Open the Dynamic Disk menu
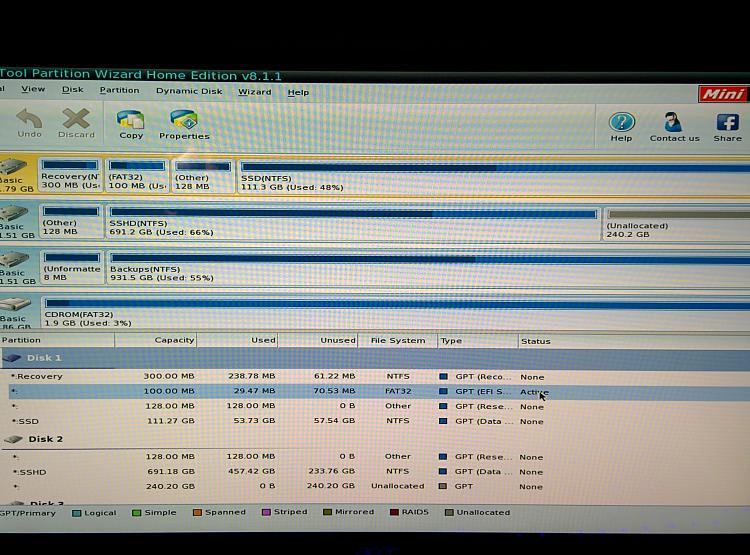The width and height of the screenshot is (750, 555). pyautogui.click(x=189, y=91)
